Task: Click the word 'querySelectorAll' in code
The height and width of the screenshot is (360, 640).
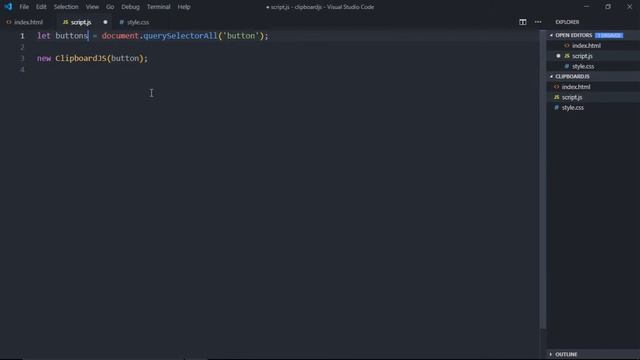Action: pos(180,36)
